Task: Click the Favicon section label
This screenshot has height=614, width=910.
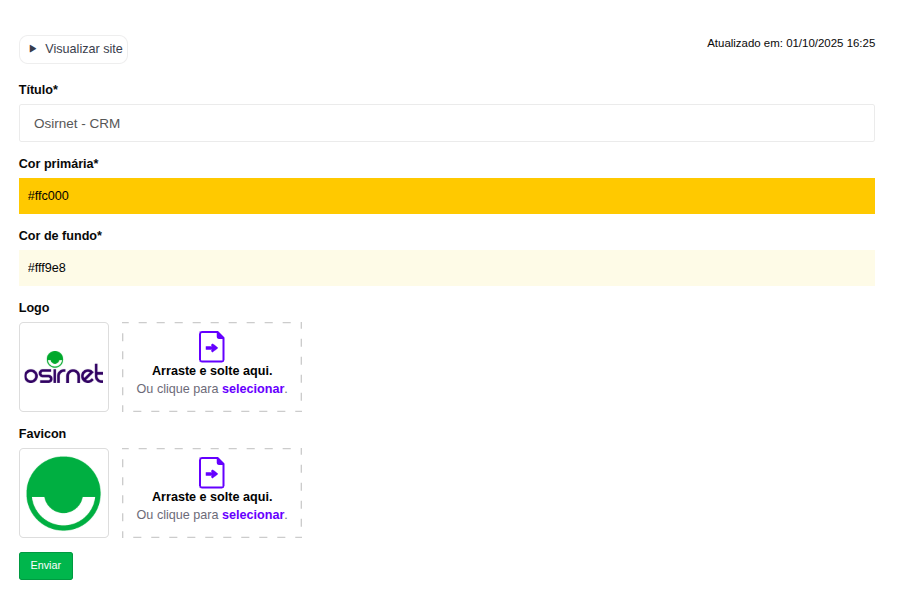Action: (x=42, y=434)
